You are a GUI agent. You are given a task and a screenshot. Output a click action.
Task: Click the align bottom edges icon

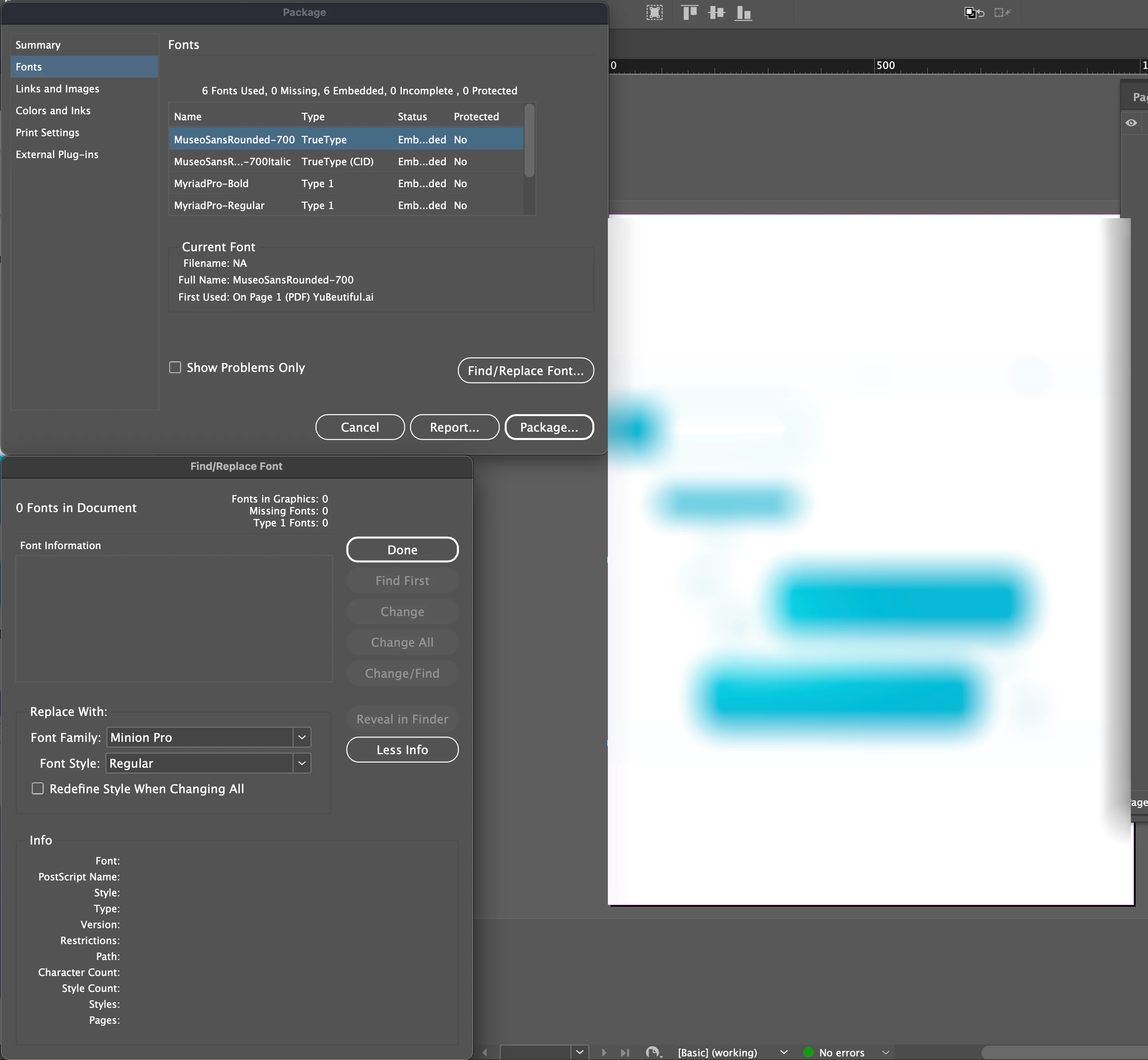[744, 13]
